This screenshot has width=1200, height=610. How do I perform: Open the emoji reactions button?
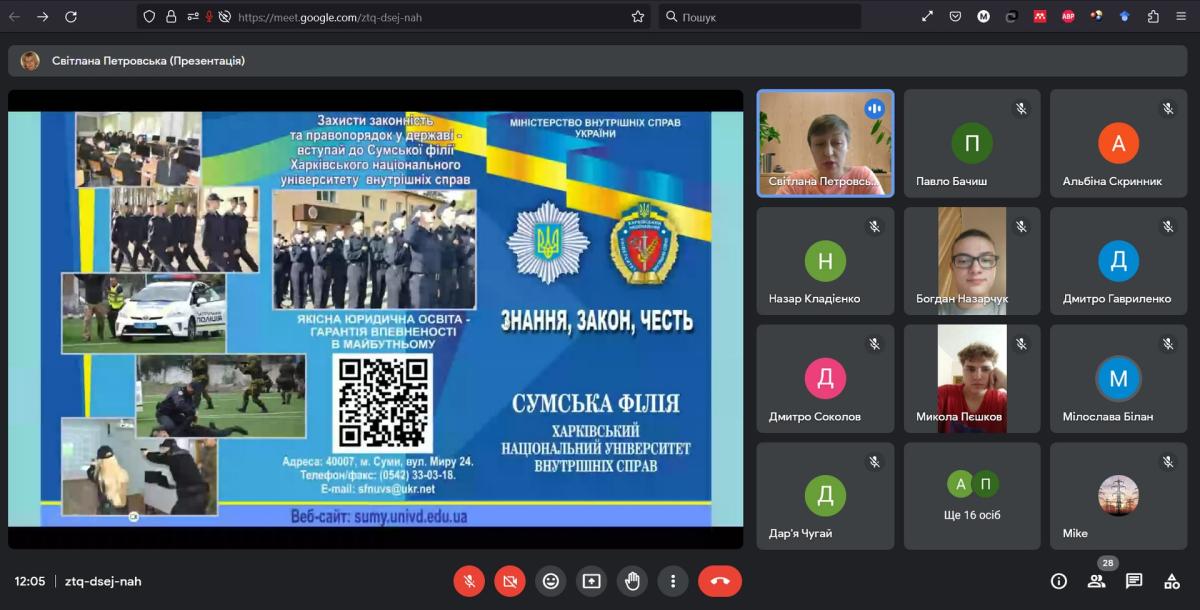point(551,580)
